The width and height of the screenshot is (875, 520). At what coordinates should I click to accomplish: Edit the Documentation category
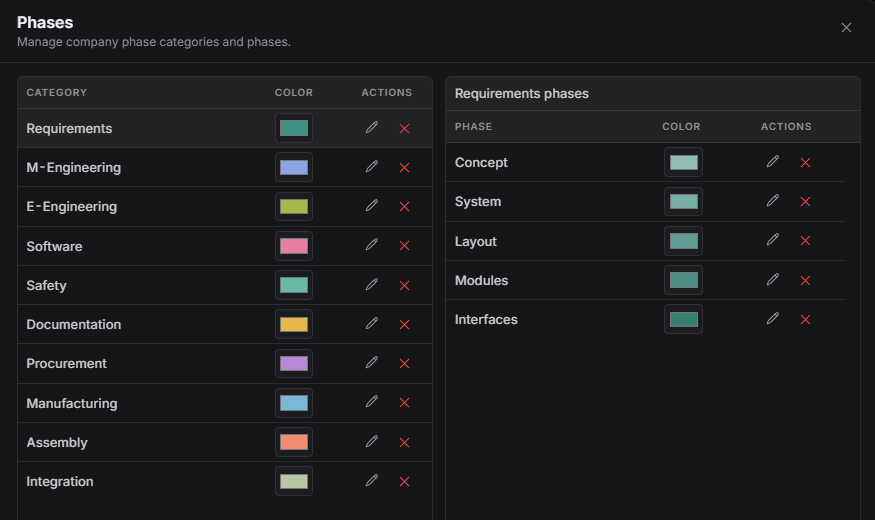click(372, 324)
